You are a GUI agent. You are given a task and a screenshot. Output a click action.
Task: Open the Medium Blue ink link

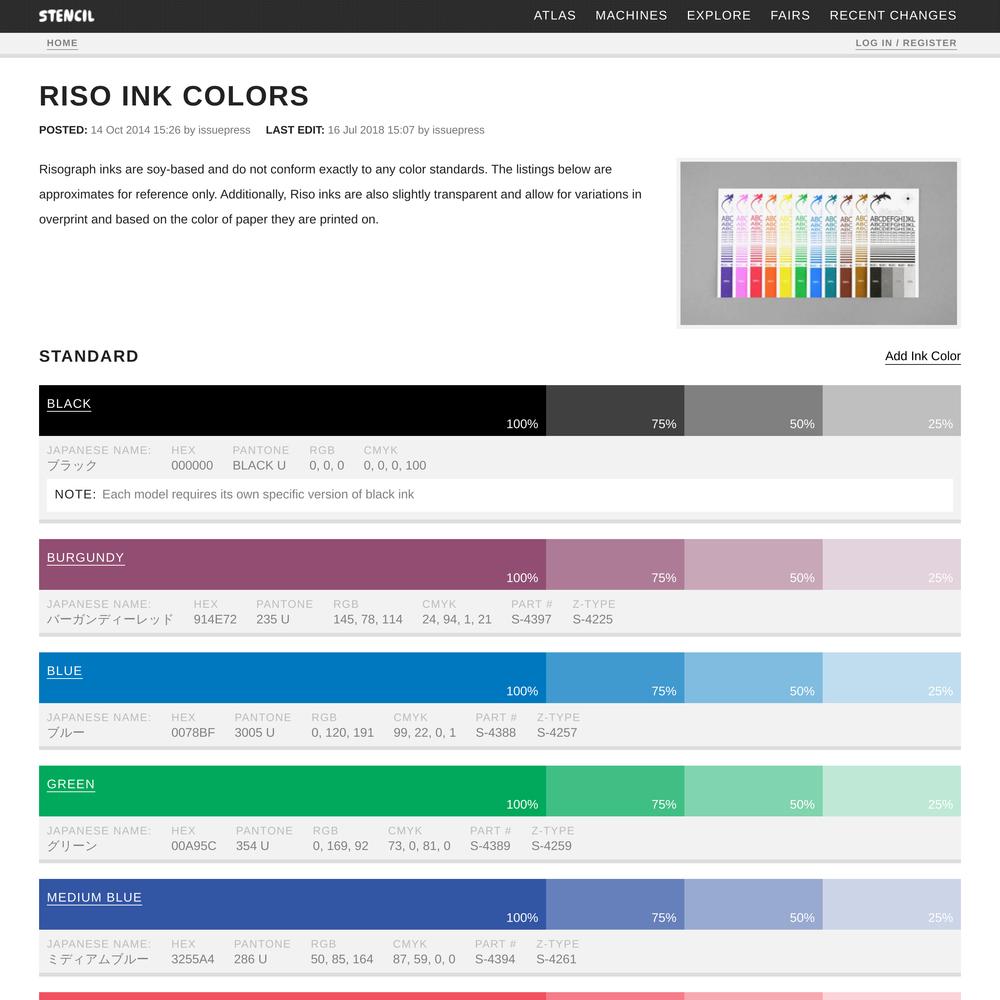(x=94, y=897)
